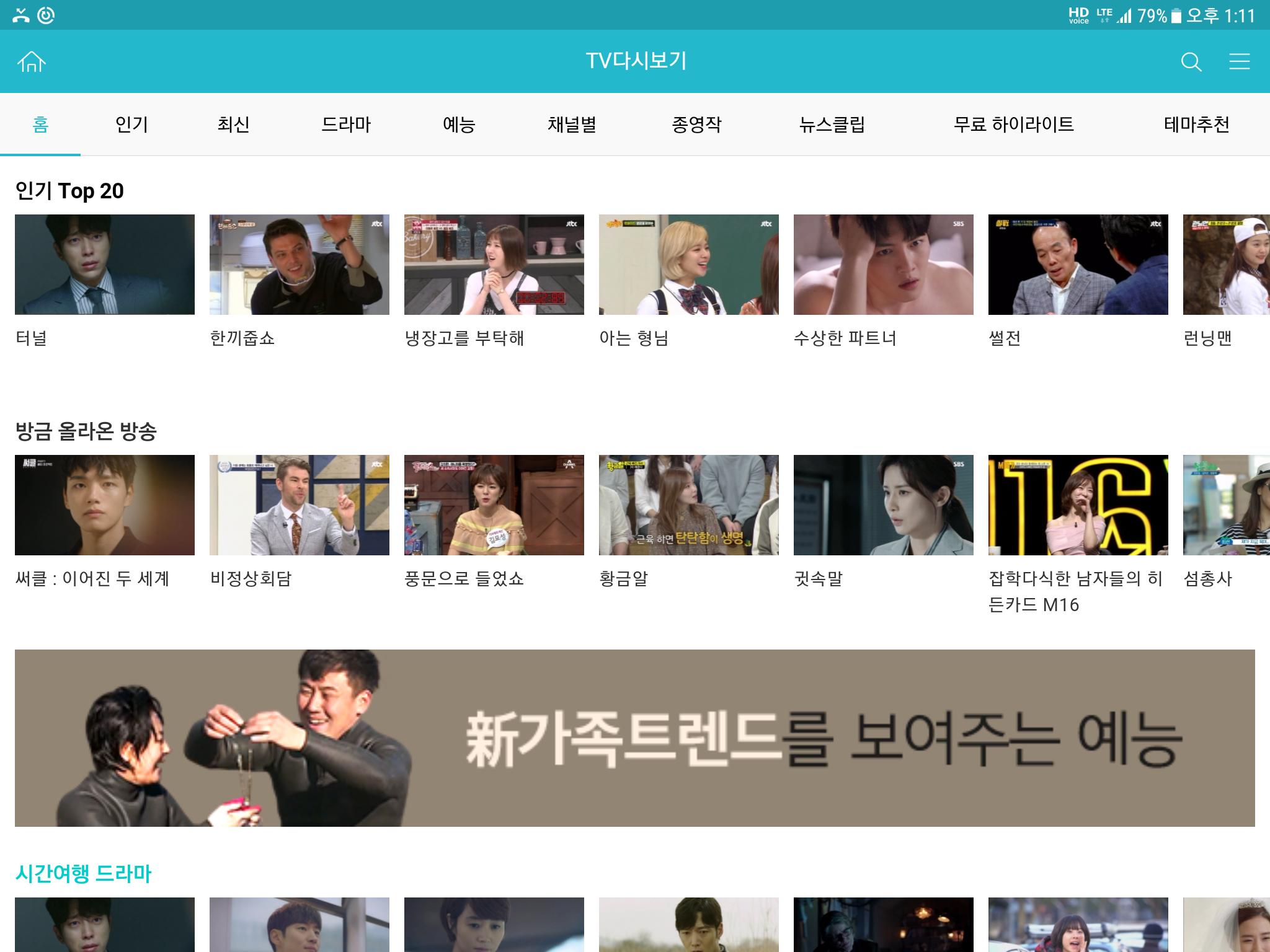Open the 비정상회담 thumbnail
The width and height of the screenshot is (1270, 952).
[x=300, y=505]
